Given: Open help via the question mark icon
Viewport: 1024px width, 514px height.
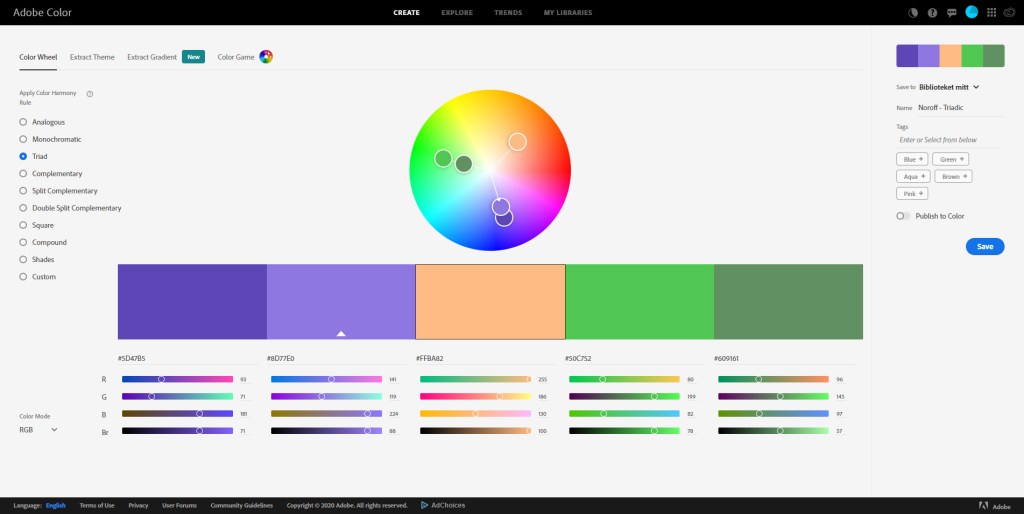Looking at the screenshot, I should [x=932, y=13].
